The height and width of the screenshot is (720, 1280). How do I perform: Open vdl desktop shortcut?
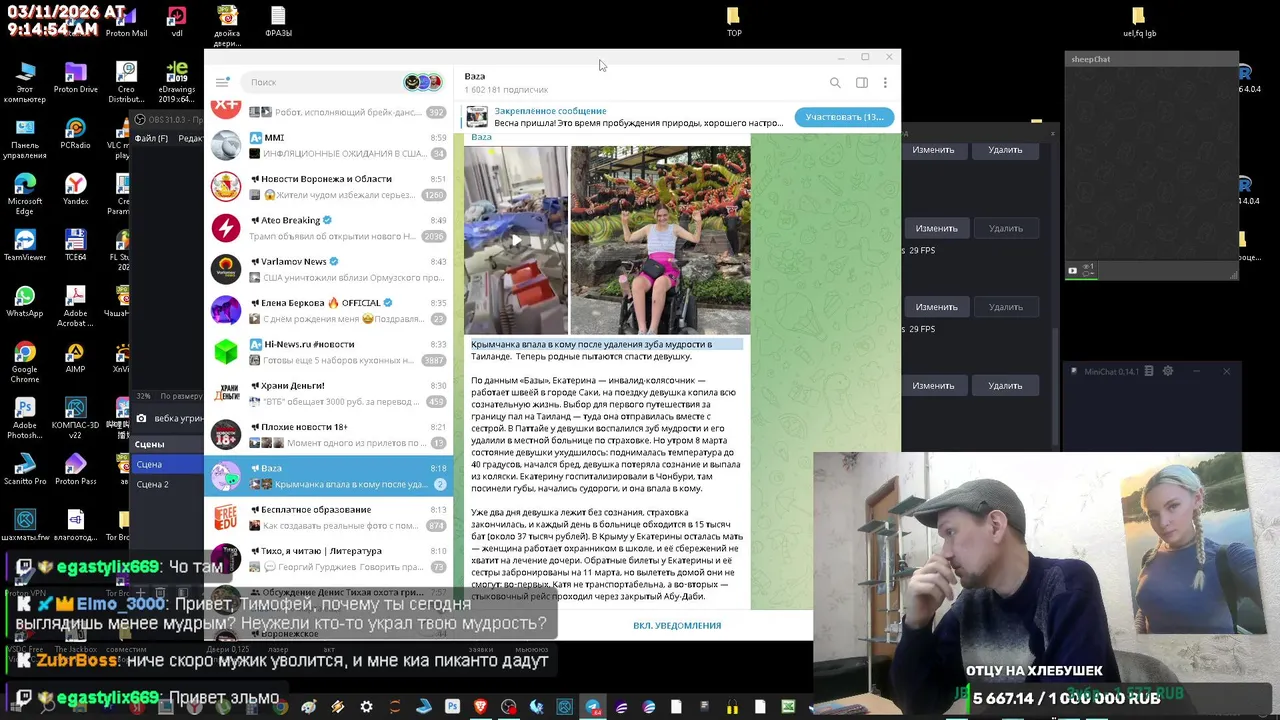click(177, 22)
